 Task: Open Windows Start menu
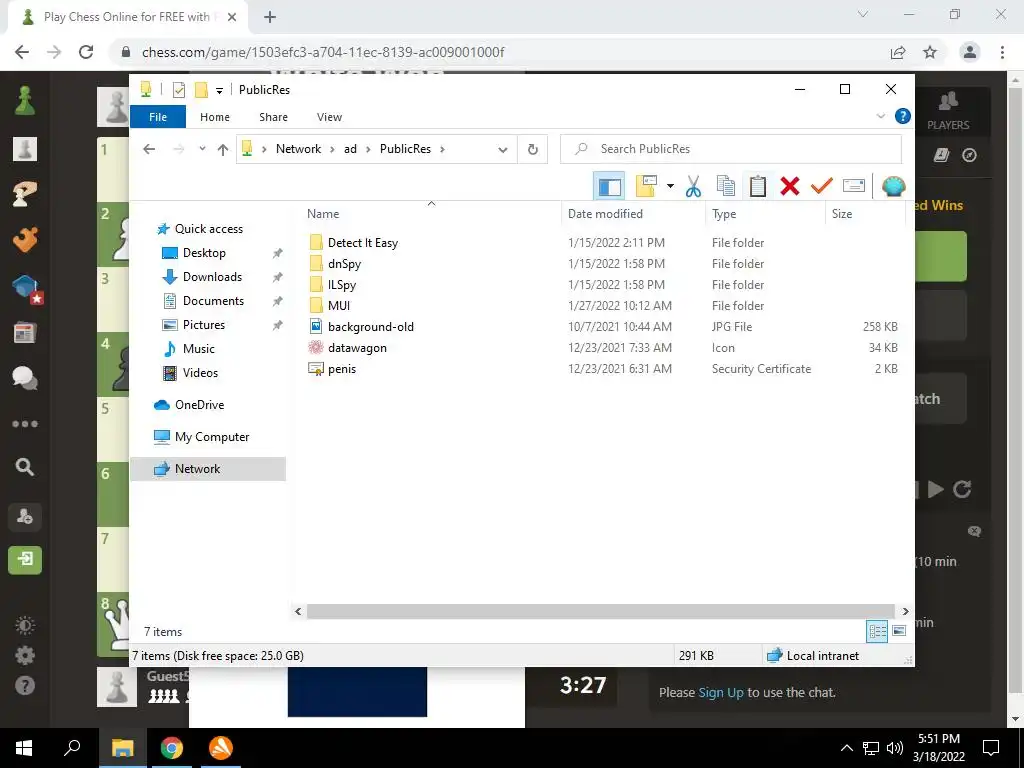pos(24,748)
